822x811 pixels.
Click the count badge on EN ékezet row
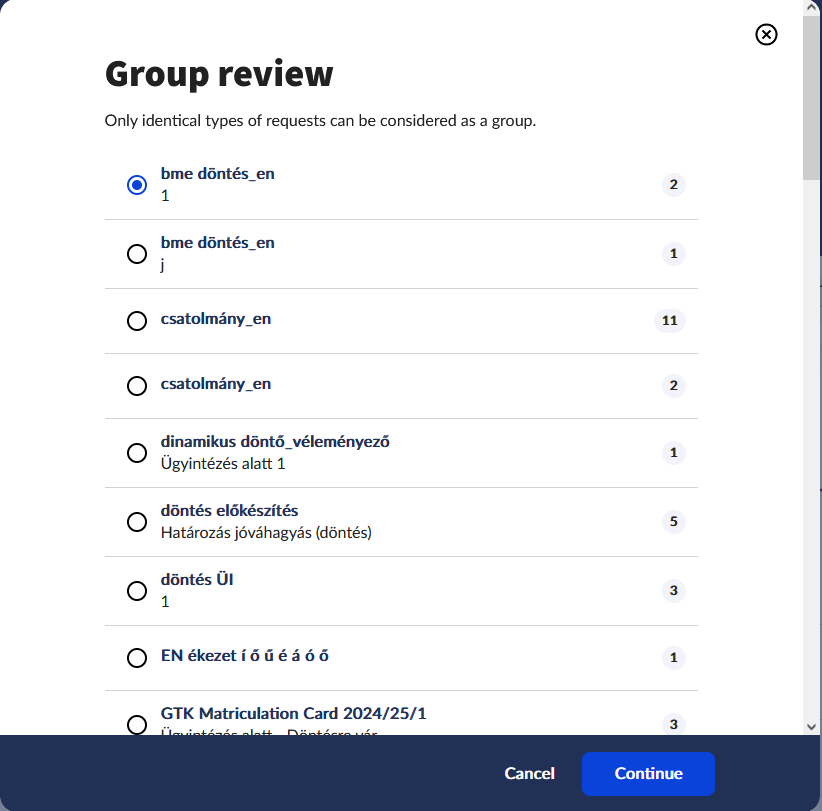pyautogui.click(x=673, y=657)
